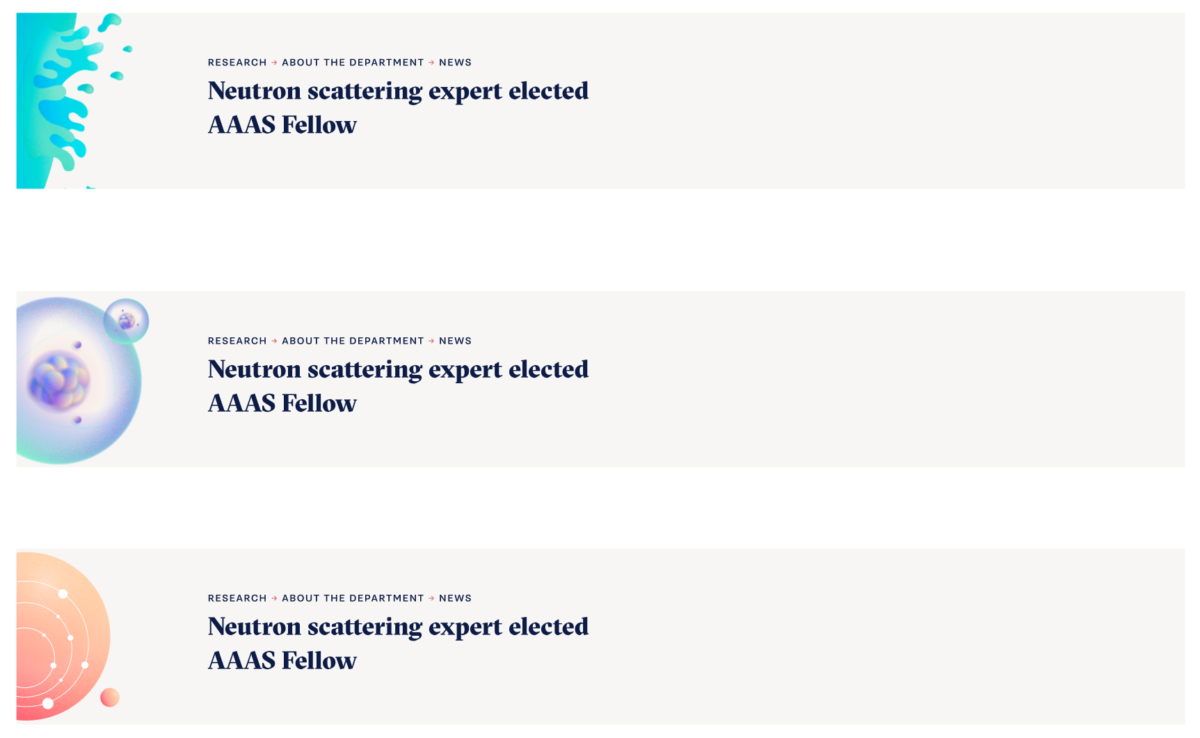Open About the Department in orange orbit banner
Viewport: 1200px width, 738px height.
tap(353, 598)
